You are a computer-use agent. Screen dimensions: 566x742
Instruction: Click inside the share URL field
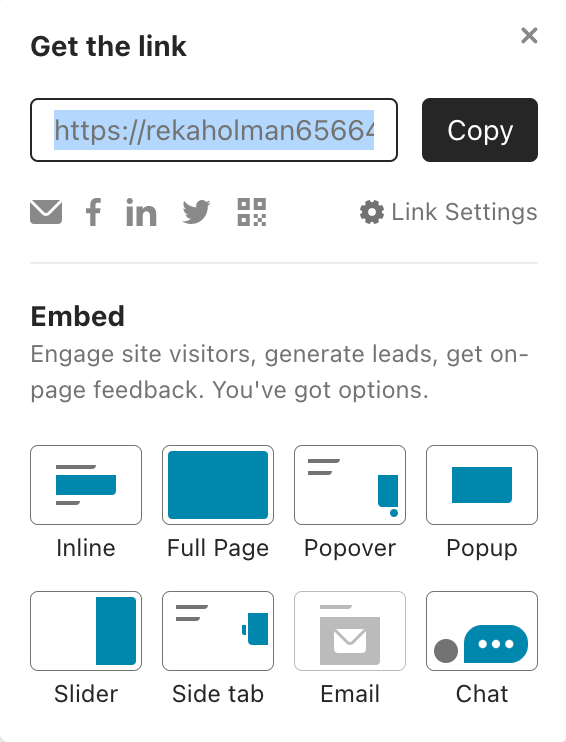point(214,130)
